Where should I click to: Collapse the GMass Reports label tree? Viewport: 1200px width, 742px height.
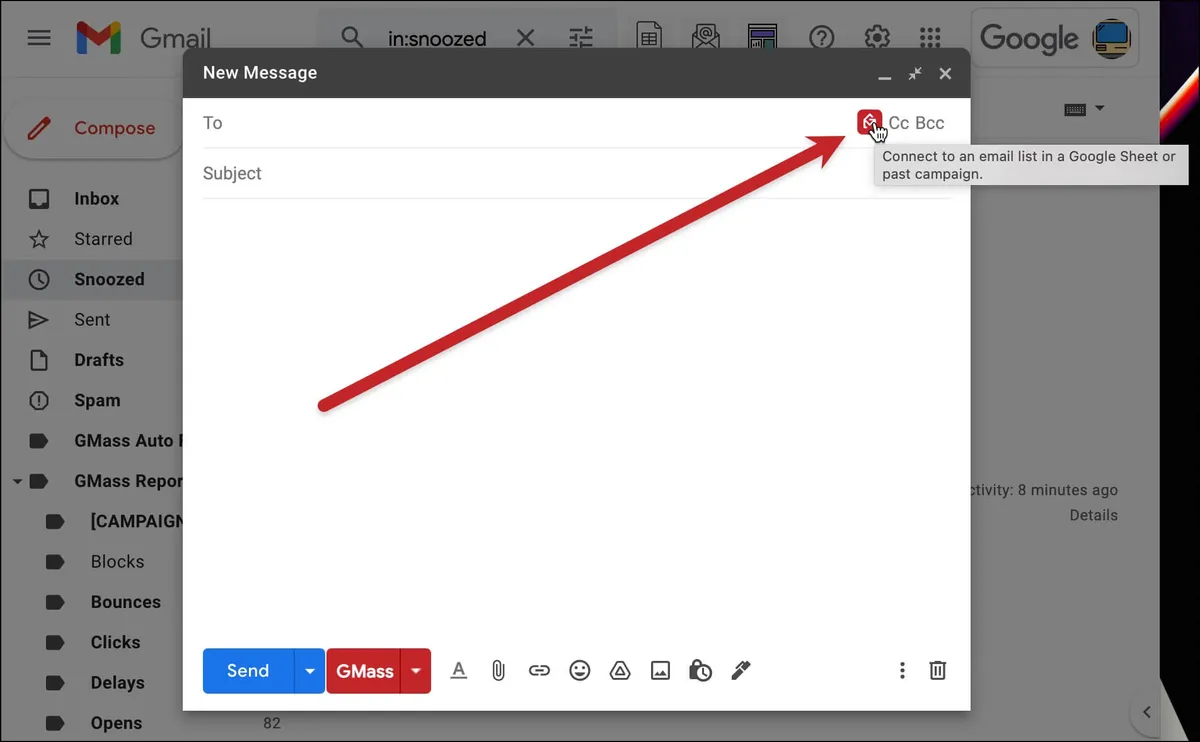17,481
